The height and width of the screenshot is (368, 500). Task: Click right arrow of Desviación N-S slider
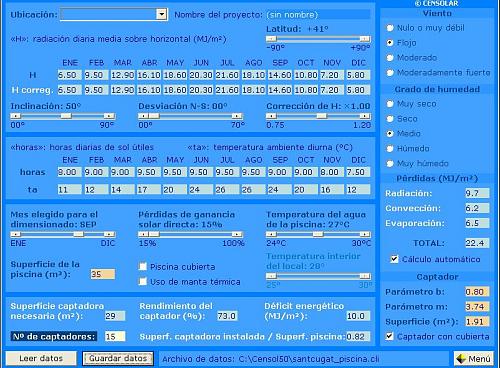[237, 116]
